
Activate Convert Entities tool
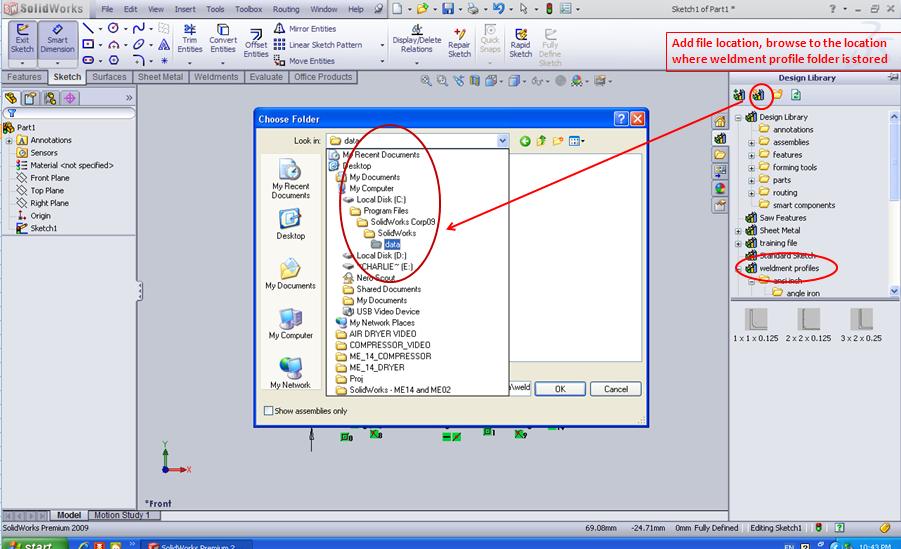223,39
